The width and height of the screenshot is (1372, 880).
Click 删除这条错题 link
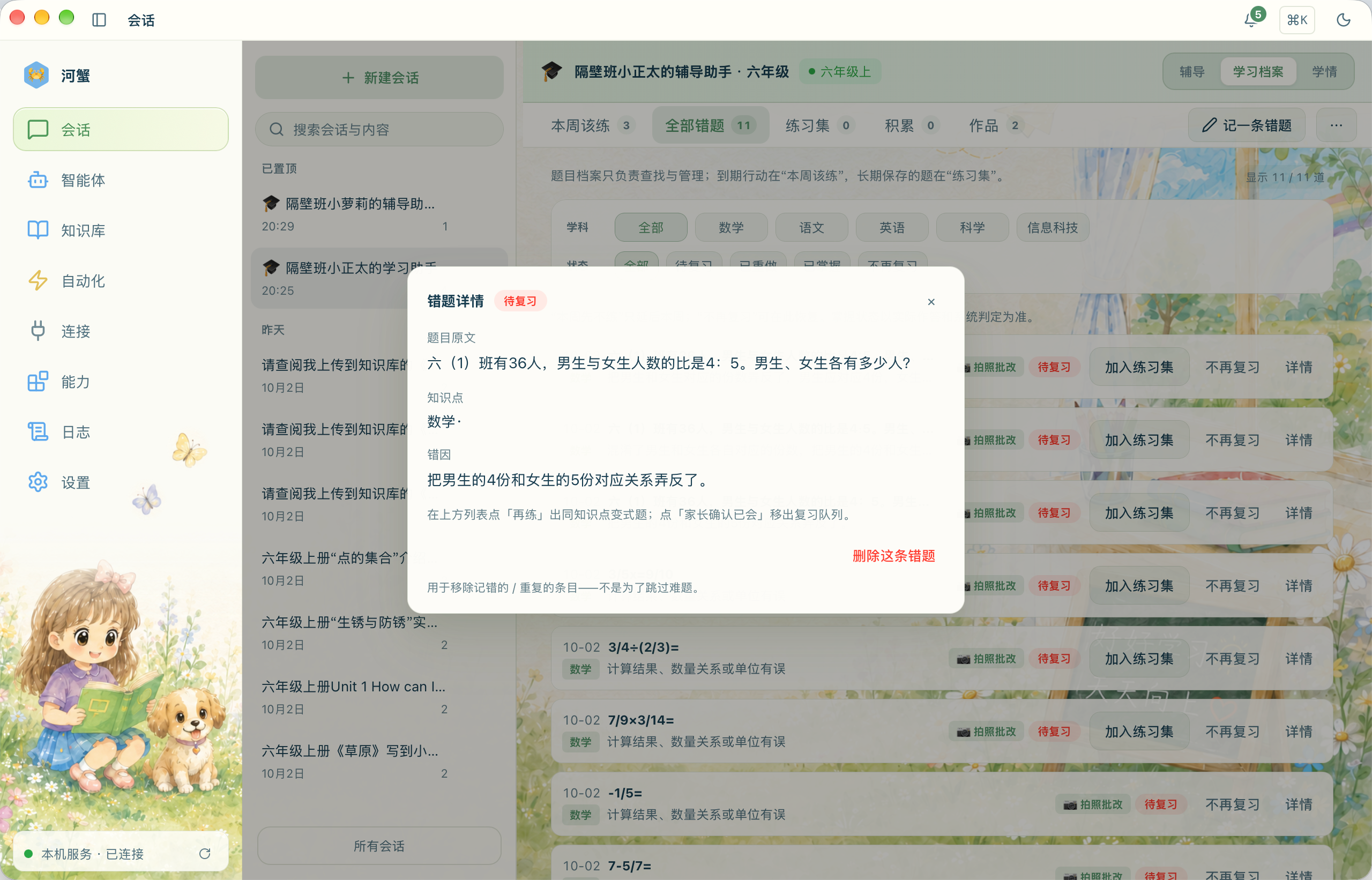coord(894,555)
